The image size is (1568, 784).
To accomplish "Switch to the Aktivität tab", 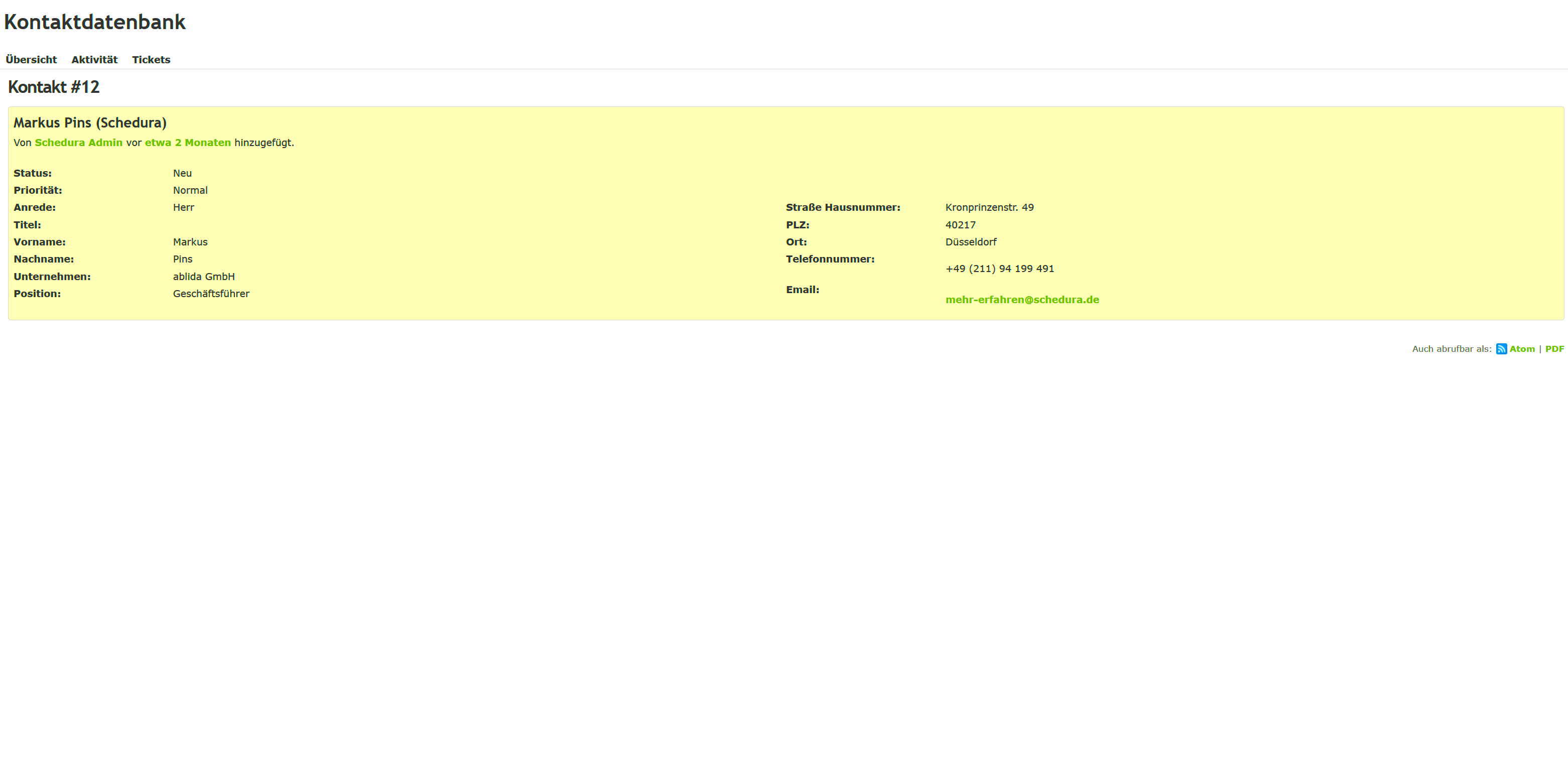I will click(94, 60).
